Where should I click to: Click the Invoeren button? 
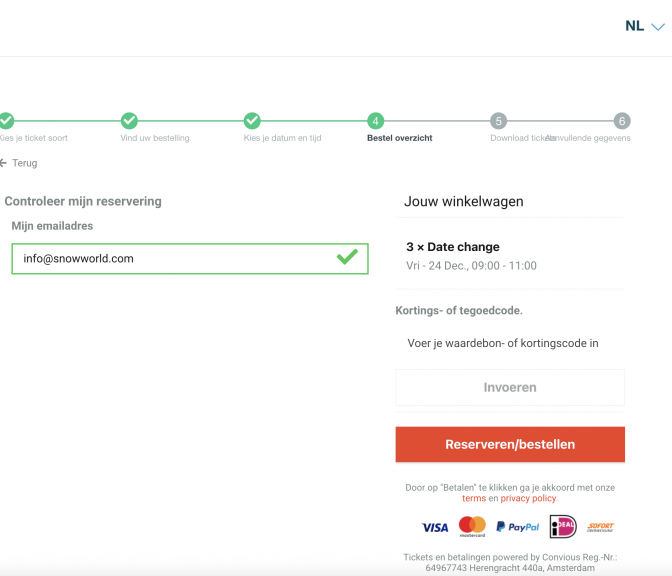tap(510, 387)
